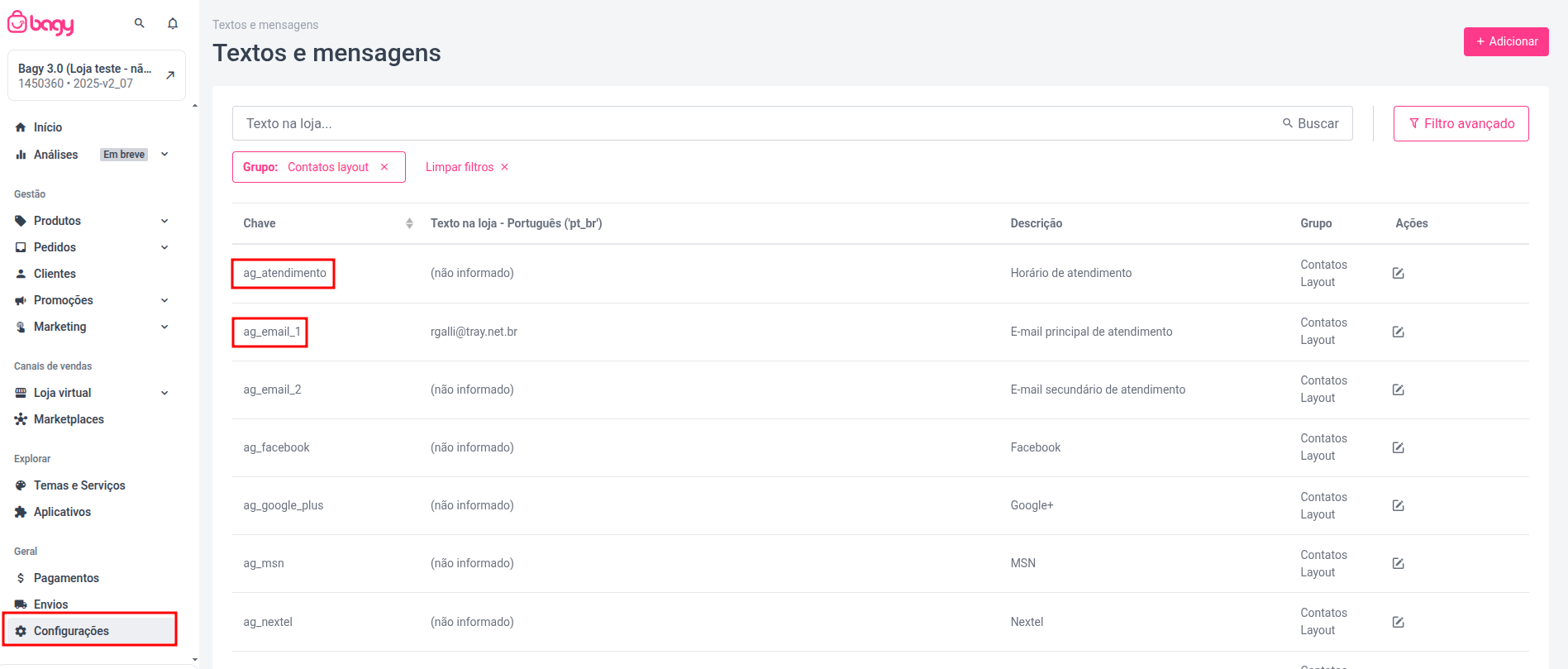Screen dimensions: 1568x669
Task: Edit the ag_email_1 entry
Action: coord(1398,332)
